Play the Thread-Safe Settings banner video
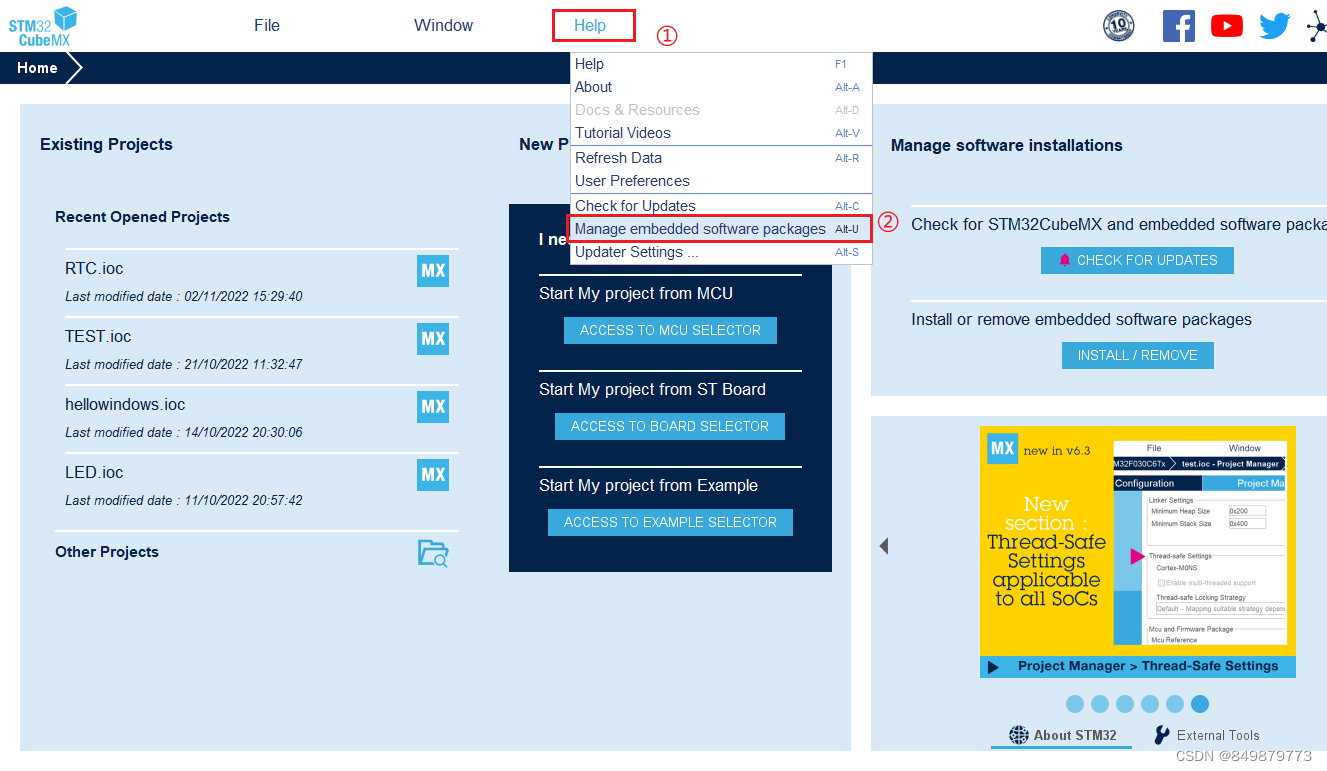Screen dimensions: 1327x771 click(x=993, y=667)
